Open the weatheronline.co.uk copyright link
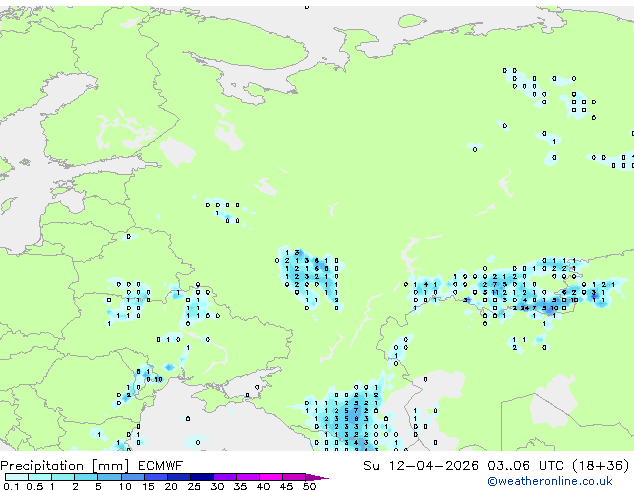Image resolution: width=634 pixels, height=490 pixels. pyautogui.click(x=550, y=481)
